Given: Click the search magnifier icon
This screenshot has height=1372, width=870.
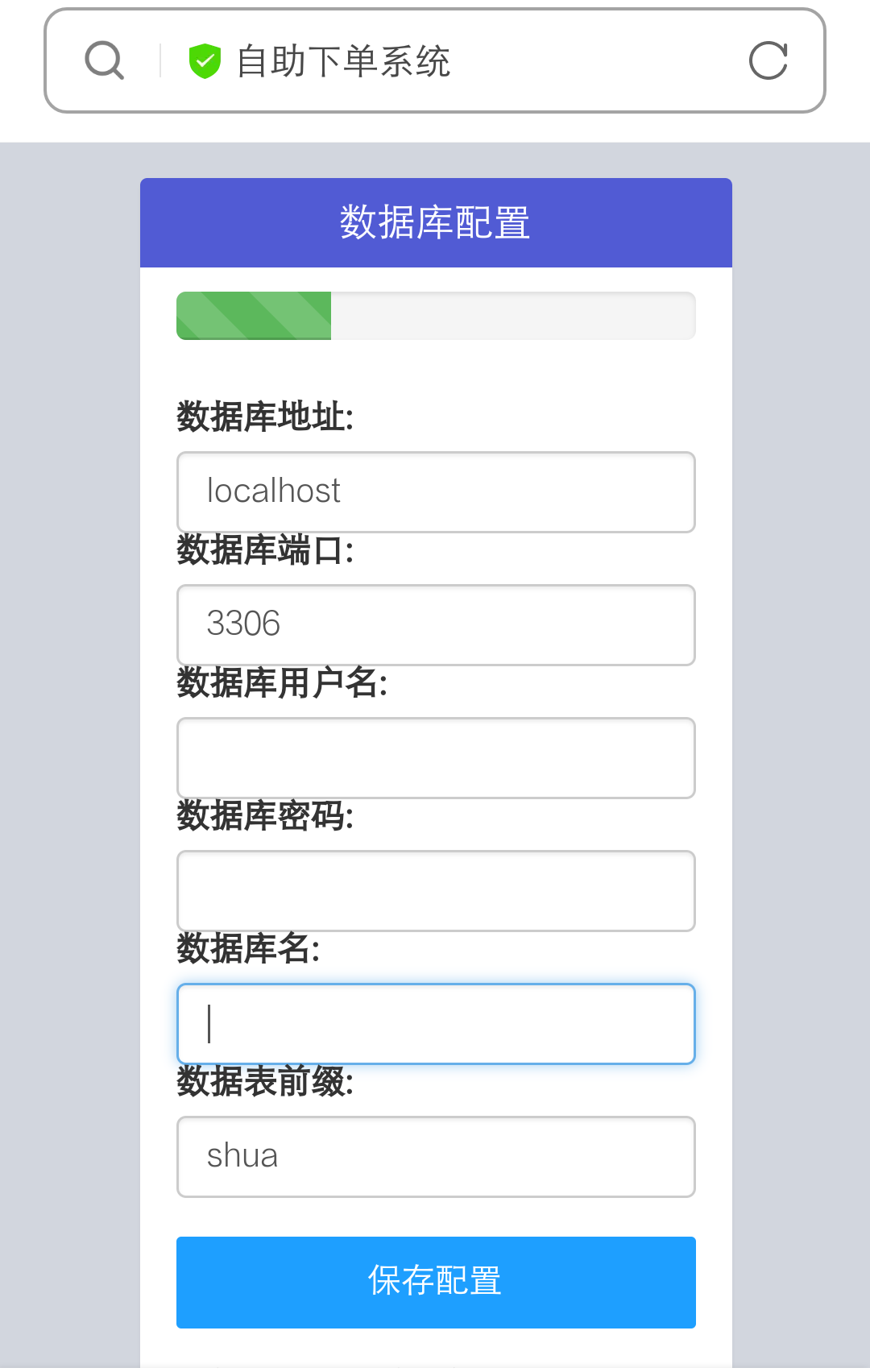Looking at the screenshot, I should click(x=105, y=61).
